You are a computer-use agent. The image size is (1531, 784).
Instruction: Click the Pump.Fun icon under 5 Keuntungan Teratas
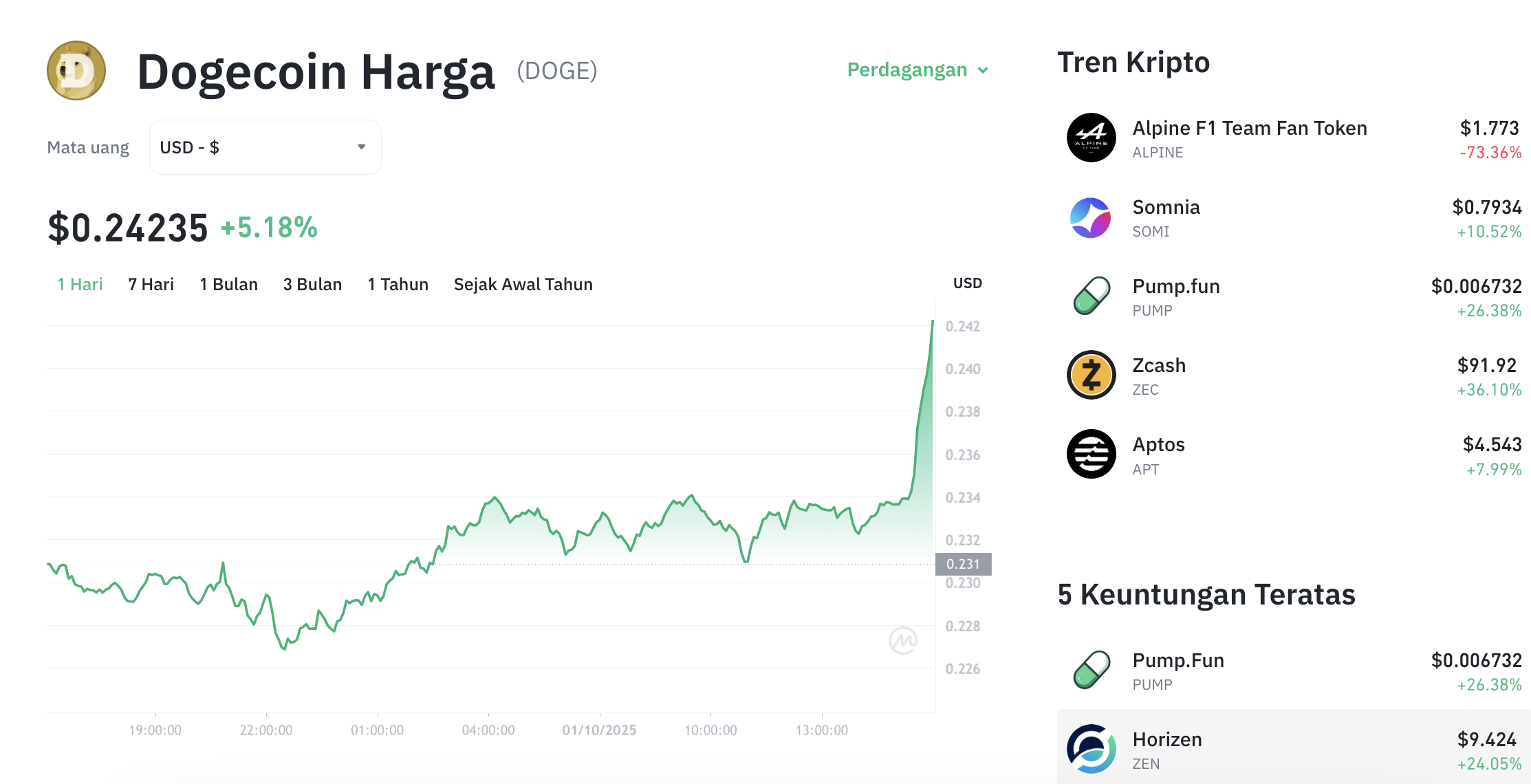(1091, 671)
